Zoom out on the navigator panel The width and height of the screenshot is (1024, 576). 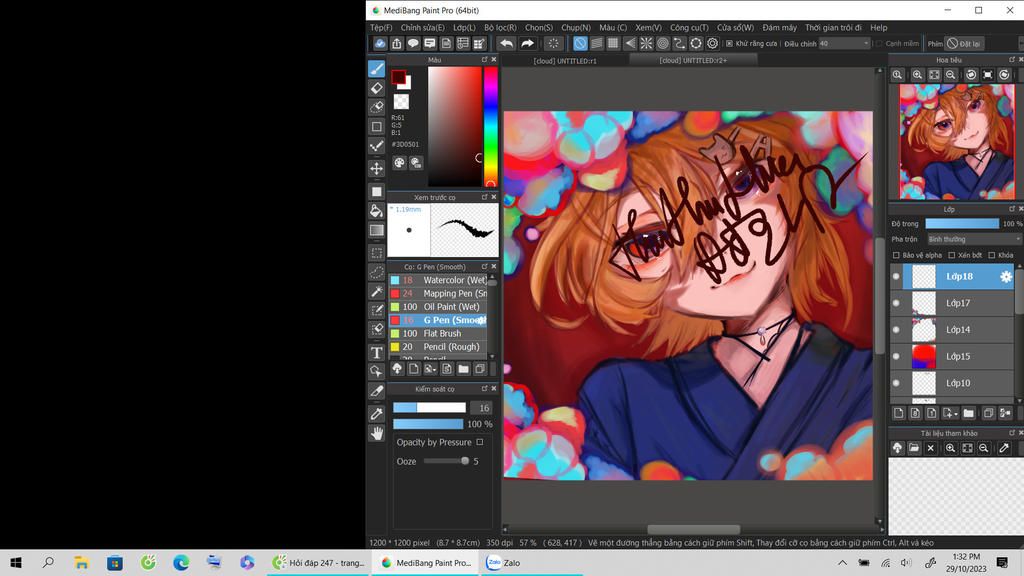pos(951,75)
